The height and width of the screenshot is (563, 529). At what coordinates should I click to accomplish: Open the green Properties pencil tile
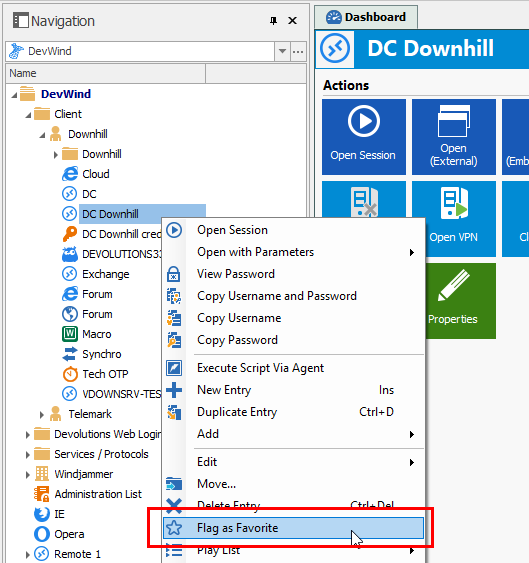tap(460, 301)
